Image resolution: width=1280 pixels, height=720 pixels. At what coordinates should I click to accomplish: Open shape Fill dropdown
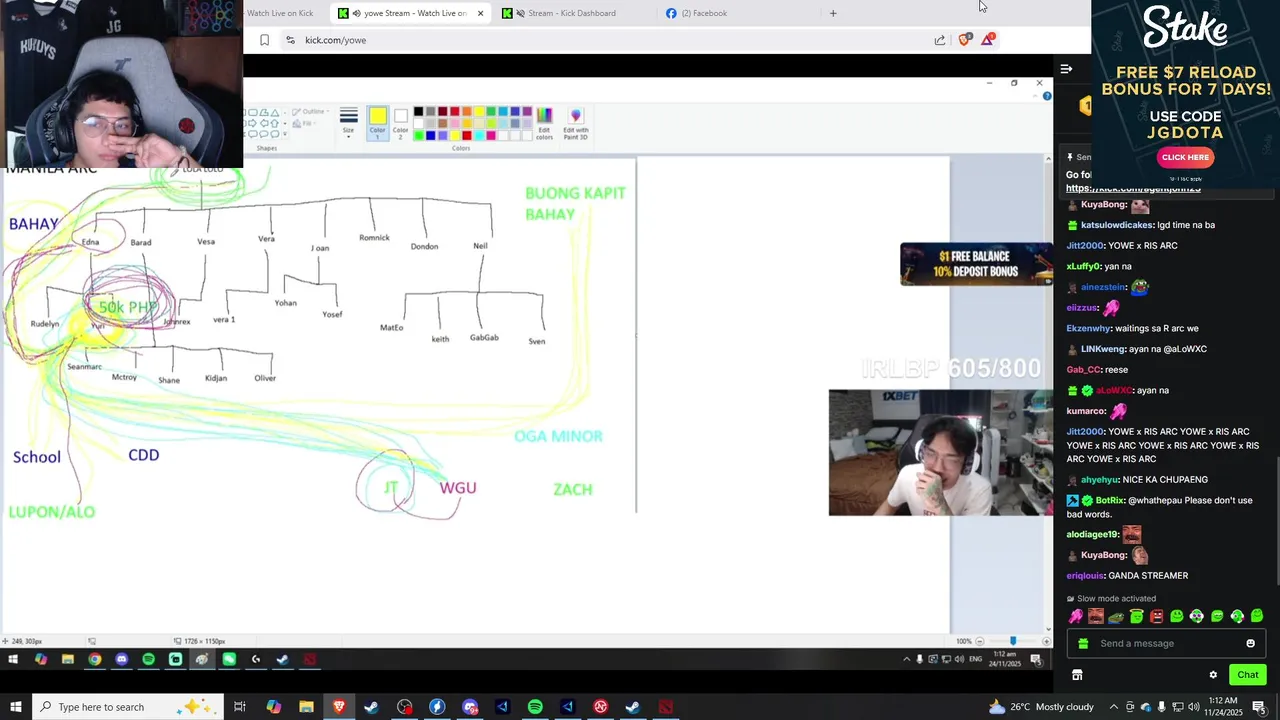click(x=303, y=123)
